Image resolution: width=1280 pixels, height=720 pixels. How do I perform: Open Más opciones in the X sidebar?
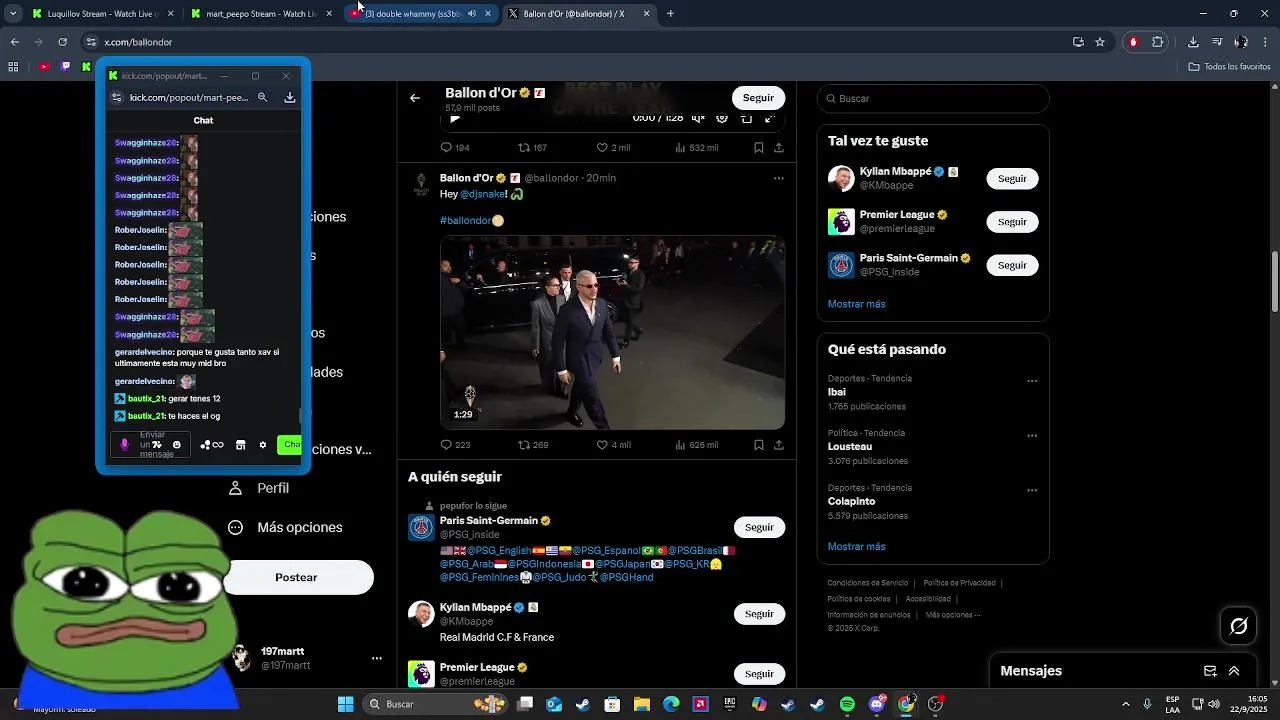[x=286, y=527]
